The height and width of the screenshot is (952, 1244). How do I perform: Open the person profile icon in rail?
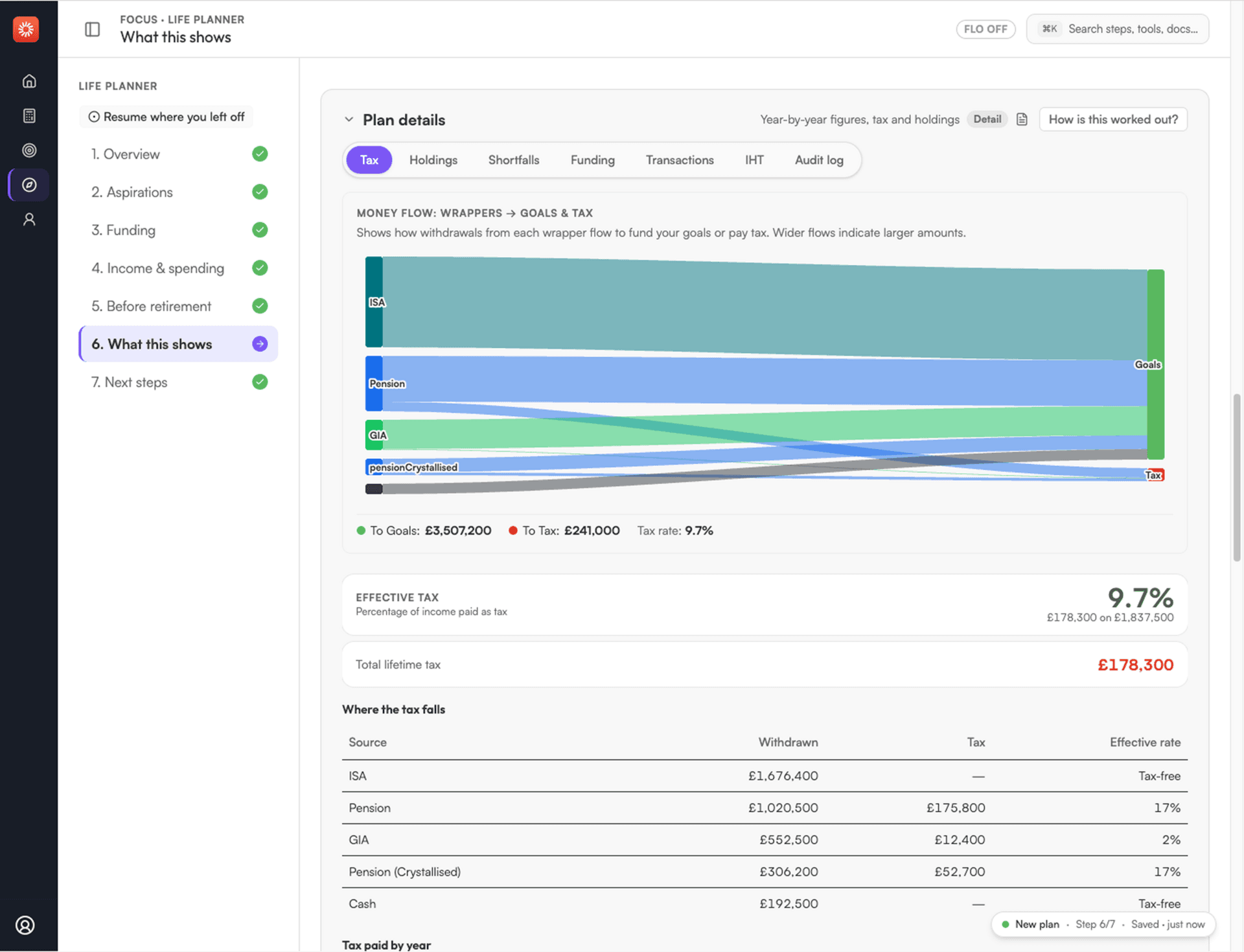coord(29,220)
